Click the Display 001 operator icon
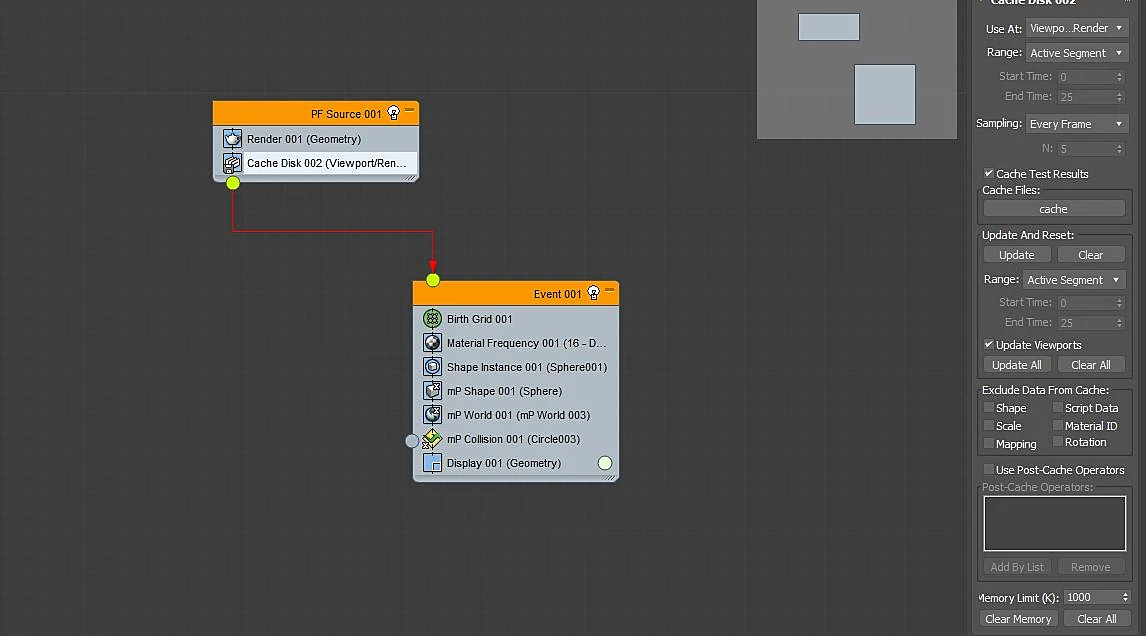 (433, 463)
